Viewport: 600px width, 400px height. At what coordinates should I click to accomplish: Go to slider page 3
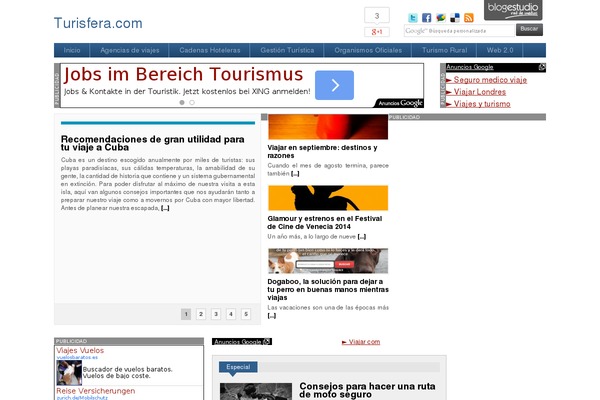coord(216,314)
